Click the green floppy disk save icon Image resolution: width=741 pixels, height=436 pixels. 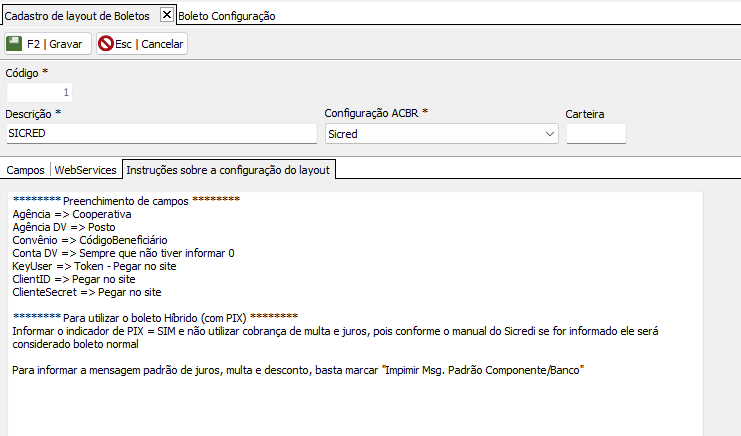coord(14,43)
